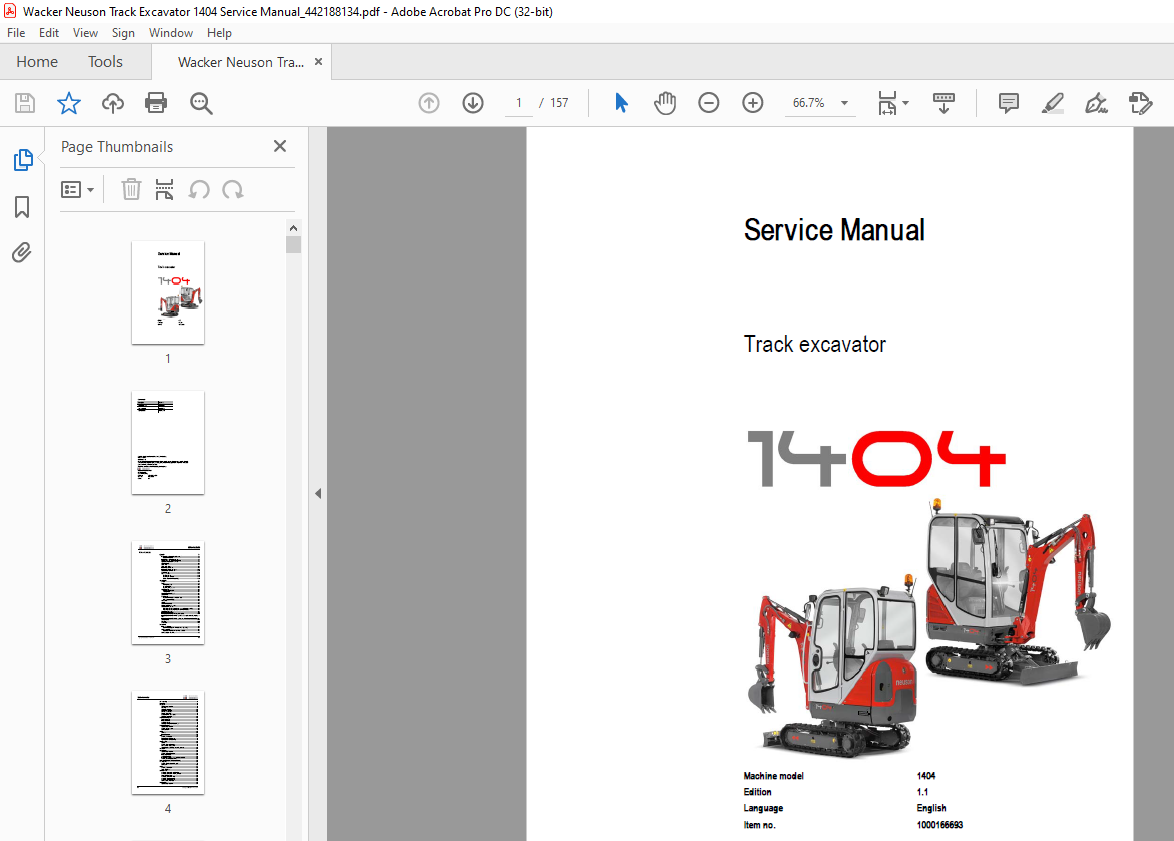
Task: Click the Fit page width icon
Action: [x=886, y=103]
